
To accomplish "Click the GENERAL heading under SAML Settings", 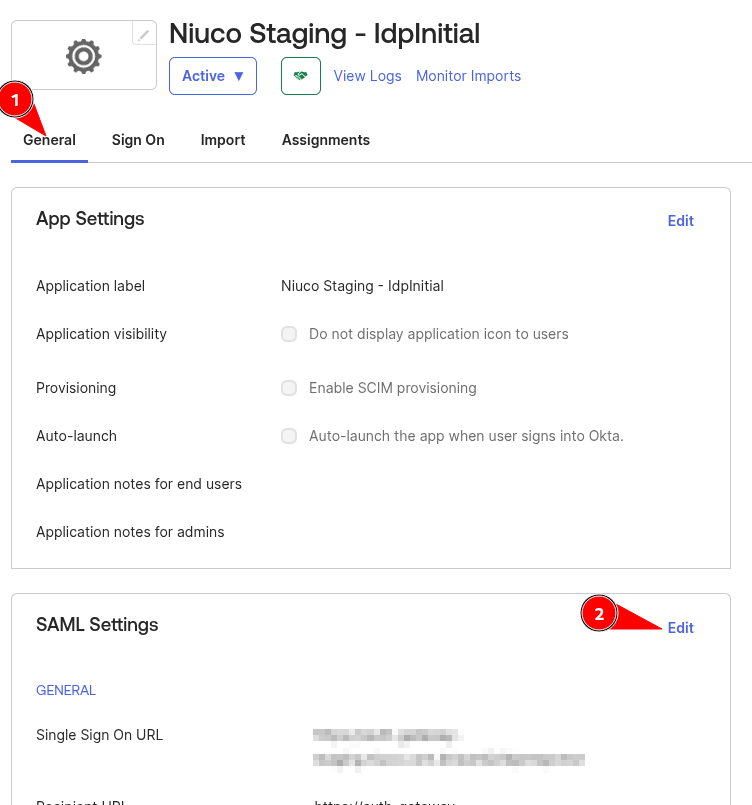I will click(x=66, y=691).
